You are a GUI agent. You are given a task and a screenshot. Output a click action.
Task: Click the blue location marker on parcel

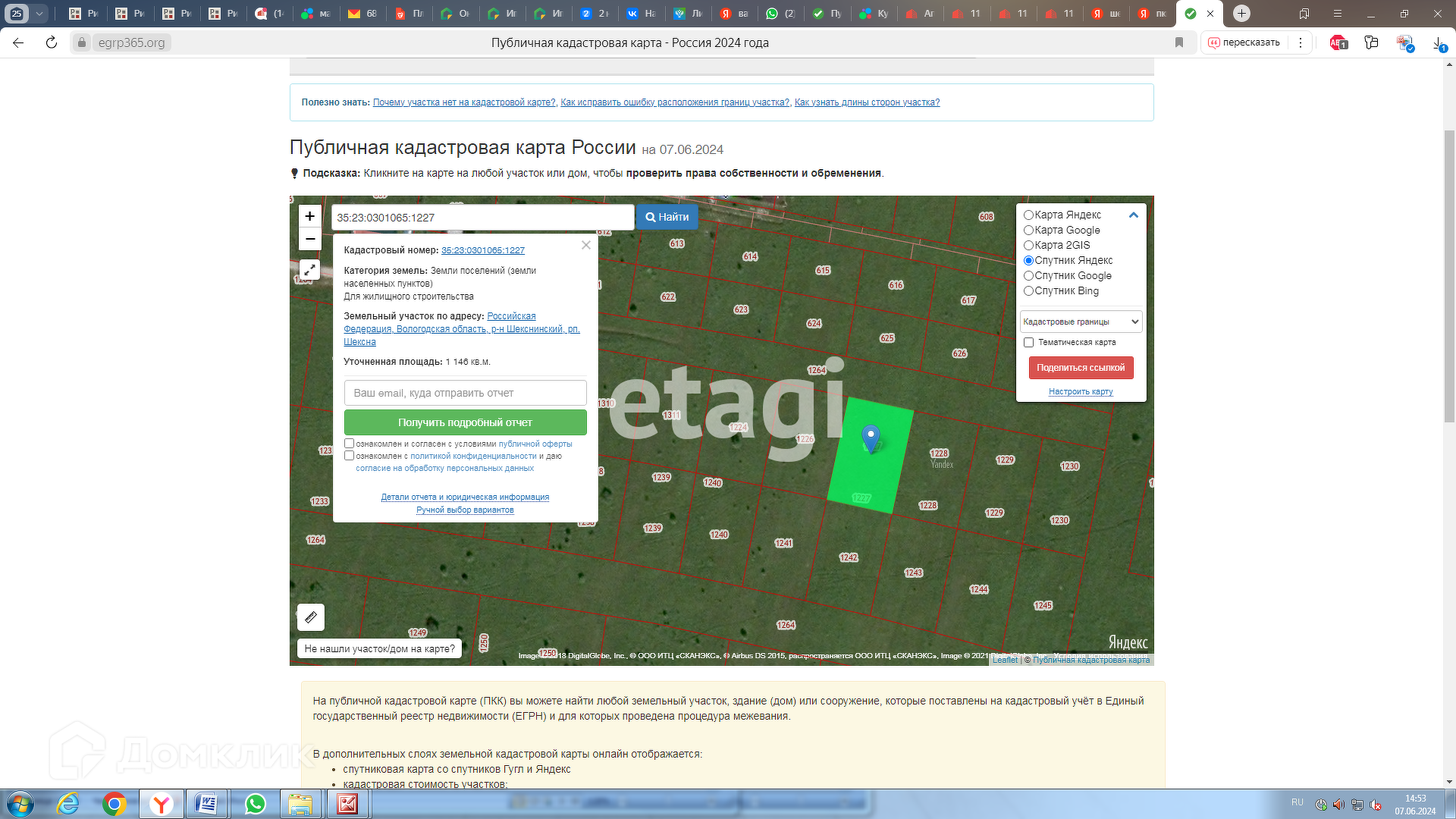[x=871, y=437]
